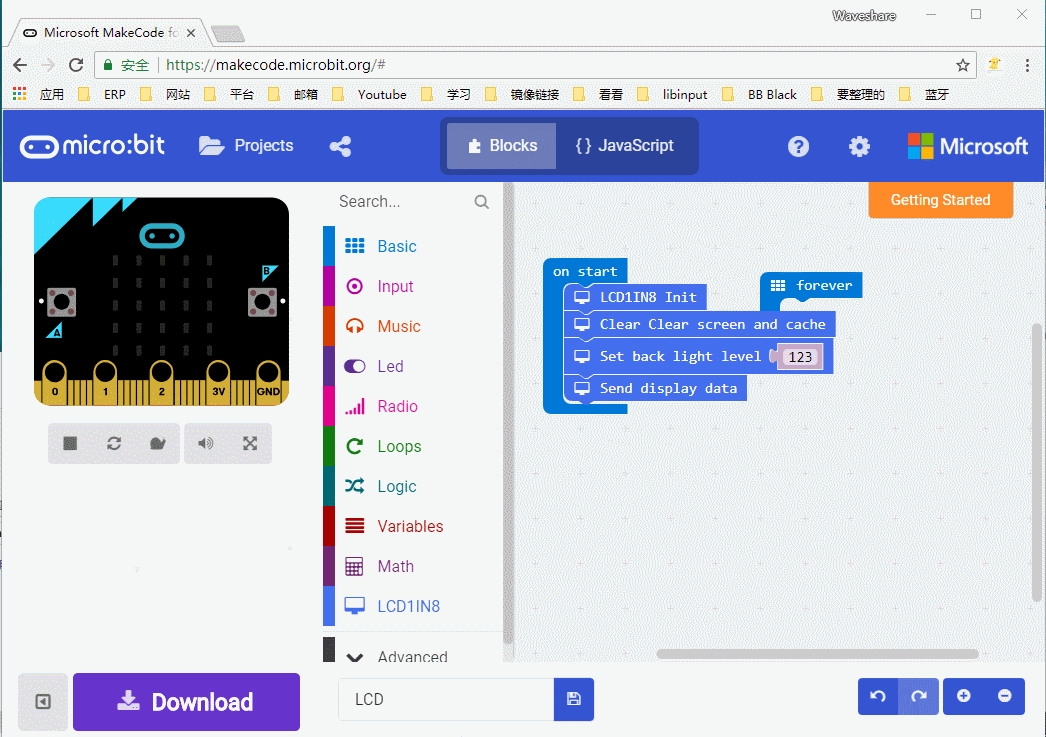Screen dimensions: 1046x737
Task: Launch simulator in full screen
Action: tap(250, 444)
